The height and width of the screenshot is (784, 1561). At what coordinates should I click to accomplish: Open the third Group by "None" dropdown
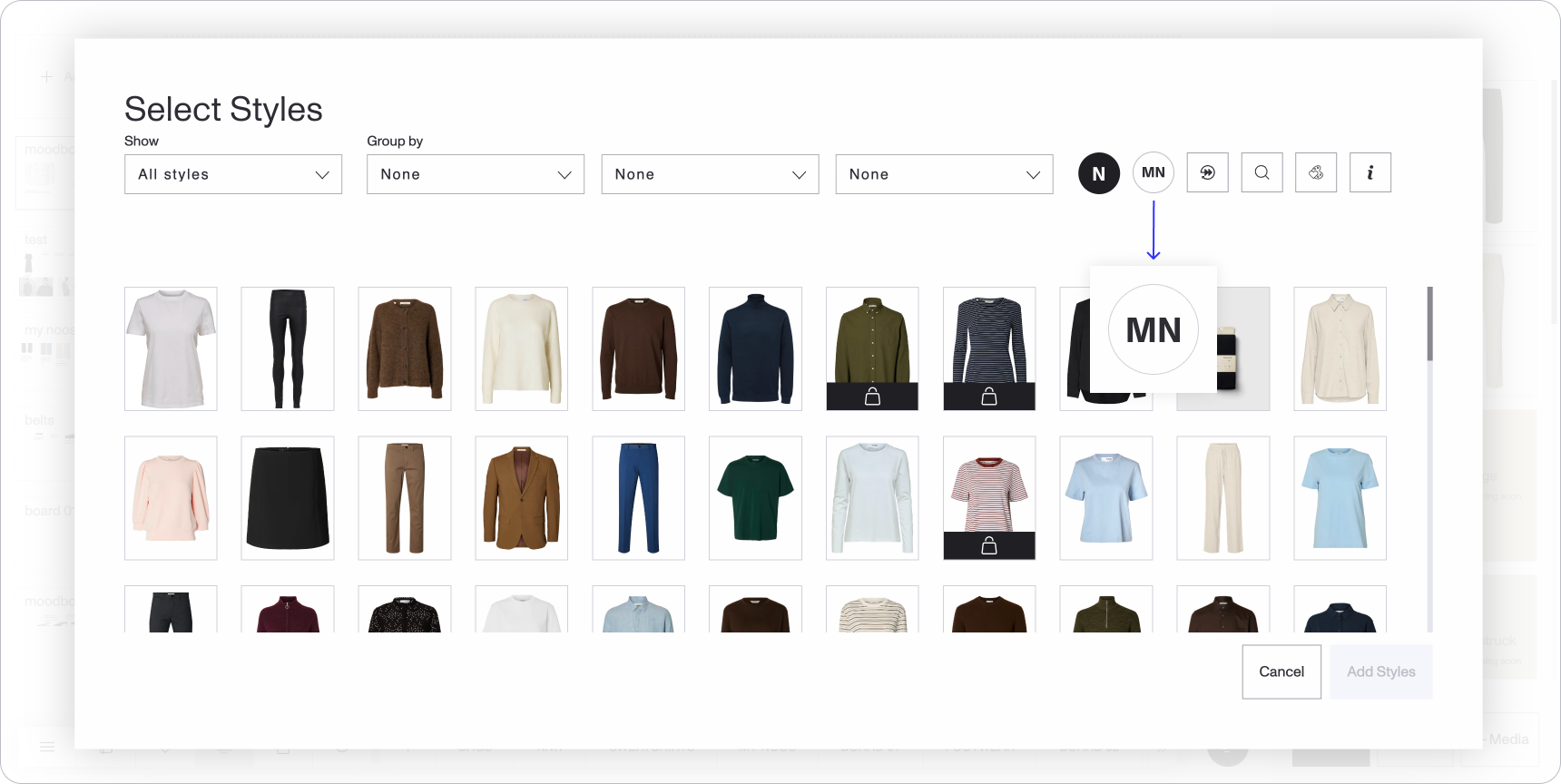[944, 174]
